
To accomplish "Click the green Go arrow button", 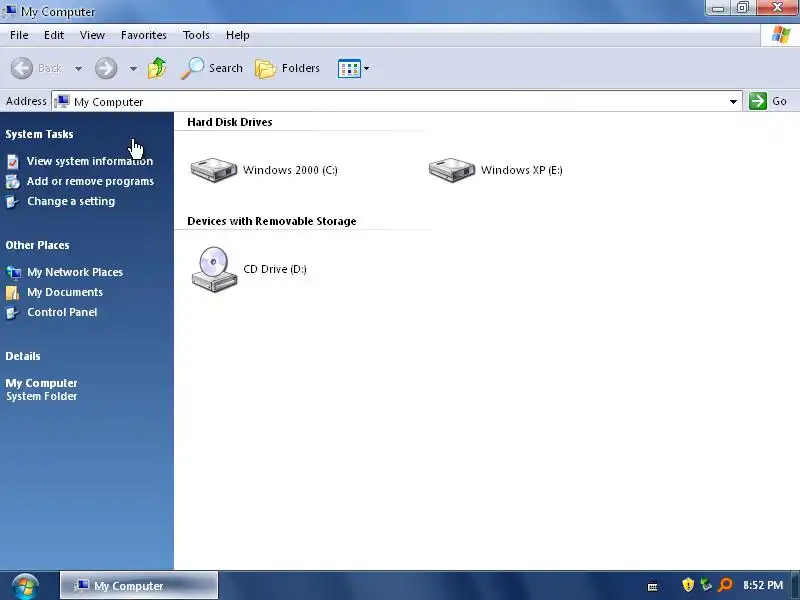I will [x=758, y=101].
